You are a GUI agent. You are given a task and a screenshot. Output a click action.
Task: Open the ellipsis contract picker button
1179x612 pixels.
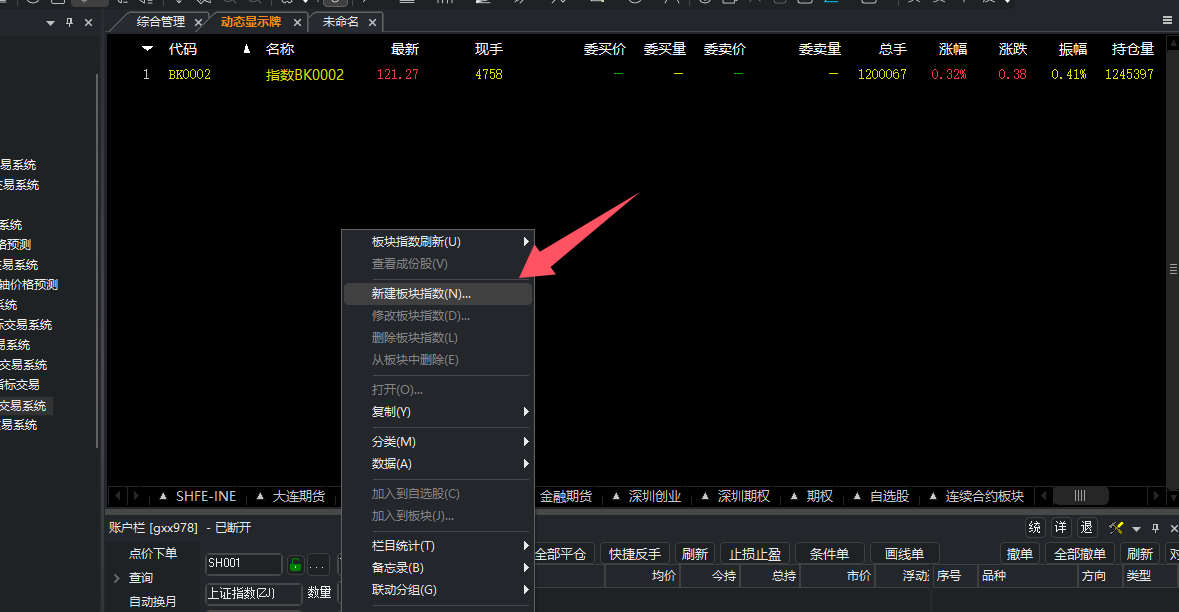318,565
